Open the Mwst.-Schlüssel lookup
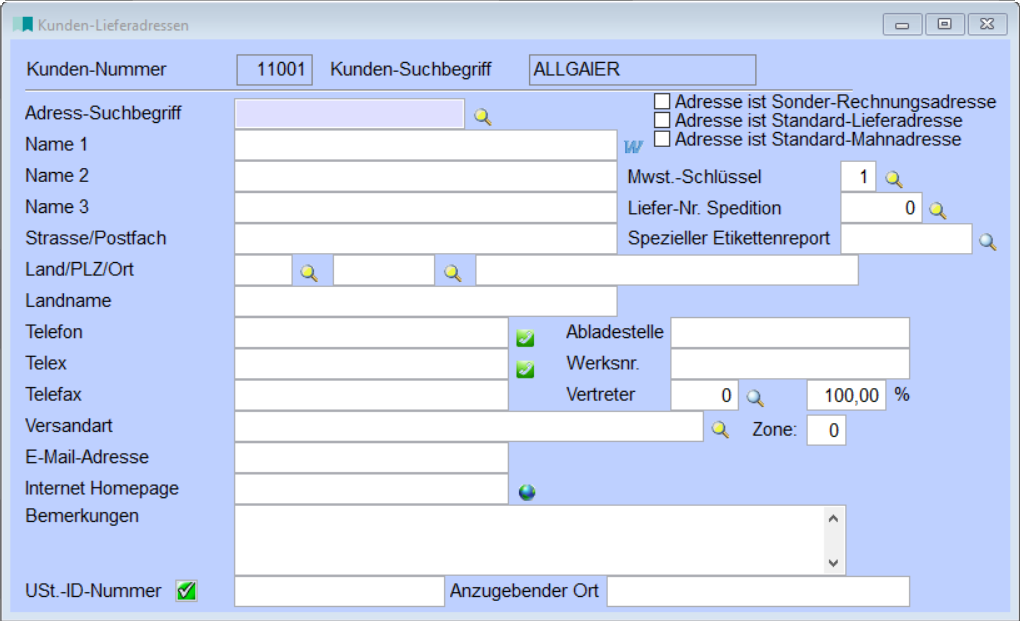1020x621 pixels. pyautogui.click(x=893, y=177)
